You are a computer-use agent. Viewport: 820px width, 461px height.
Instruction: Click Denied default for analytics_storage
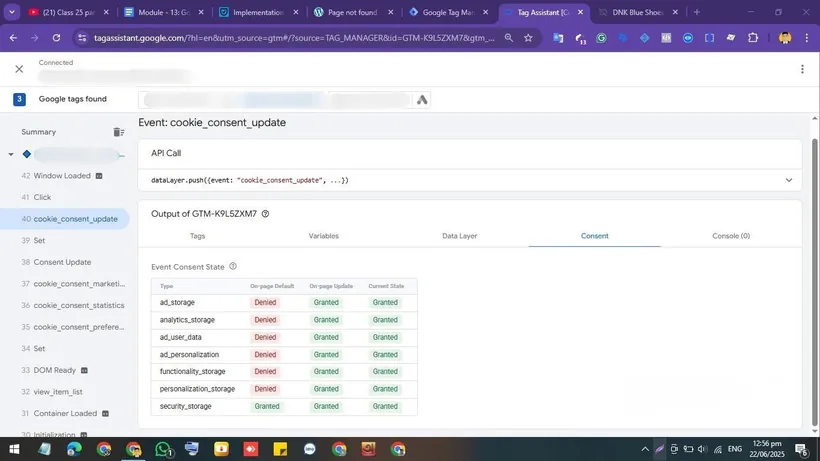(x=265, y=320)
